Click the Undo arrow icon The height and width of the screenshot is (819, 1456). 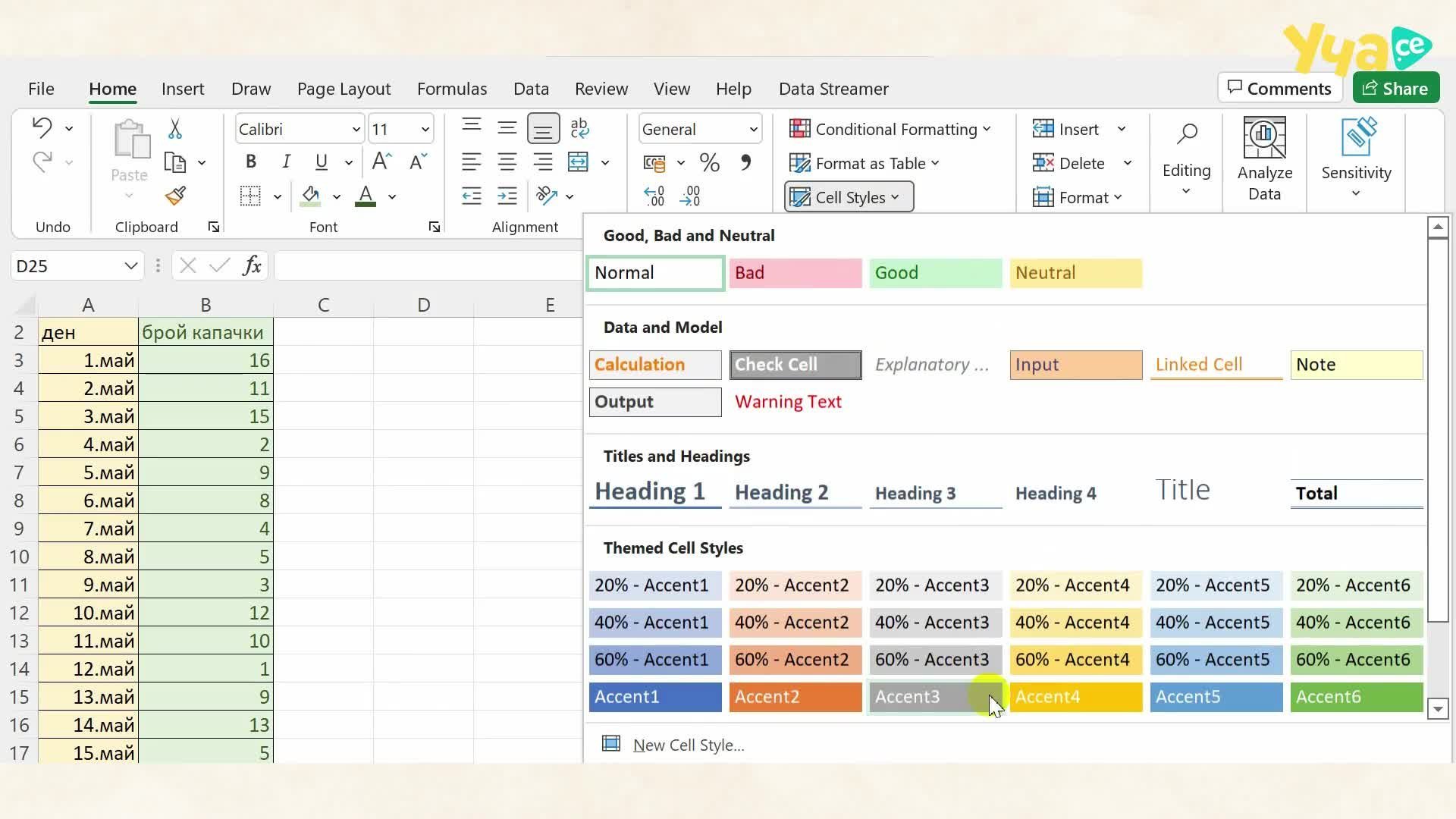42,127
